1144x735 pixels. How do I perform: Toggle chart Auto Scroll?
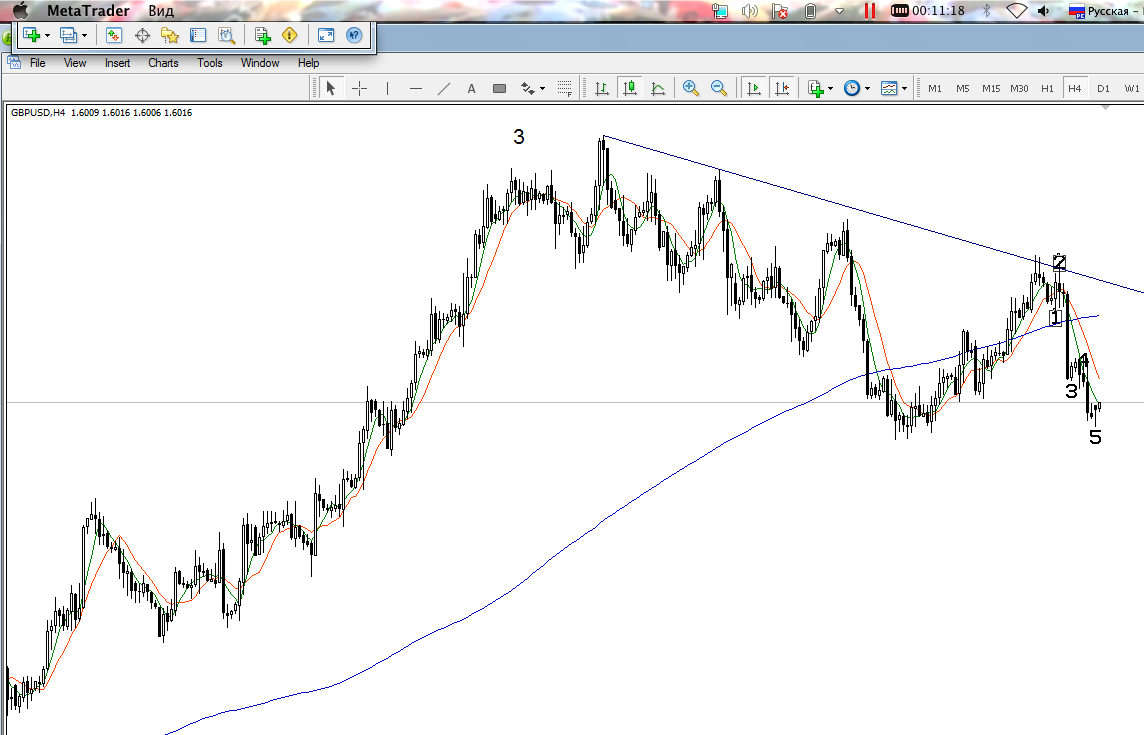pyautogui.click(x=754, y=88)
